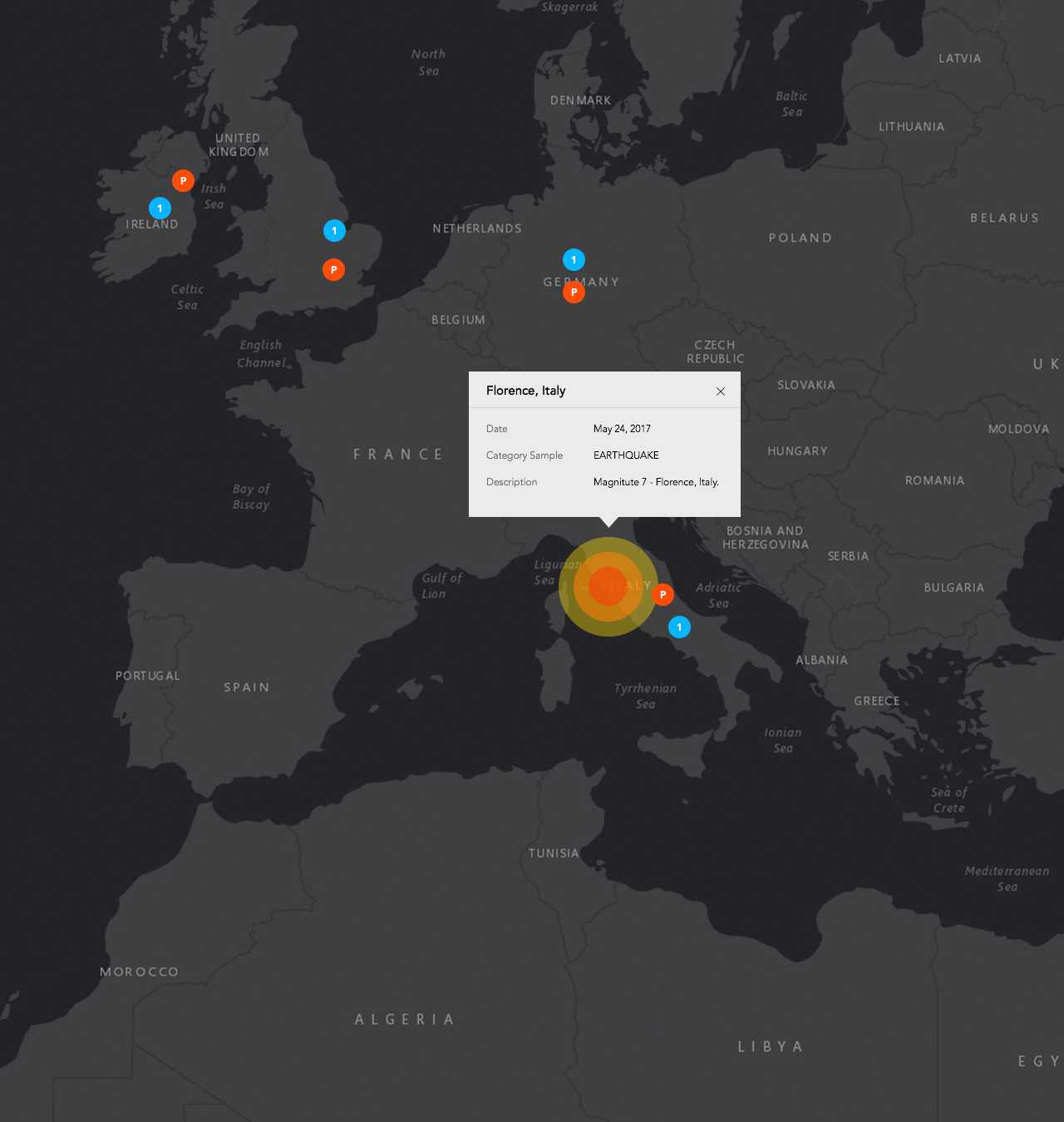This screenshot has height=1122, width=1064.
Task: Click the SERBIA map label
Action: pos(848,556)
